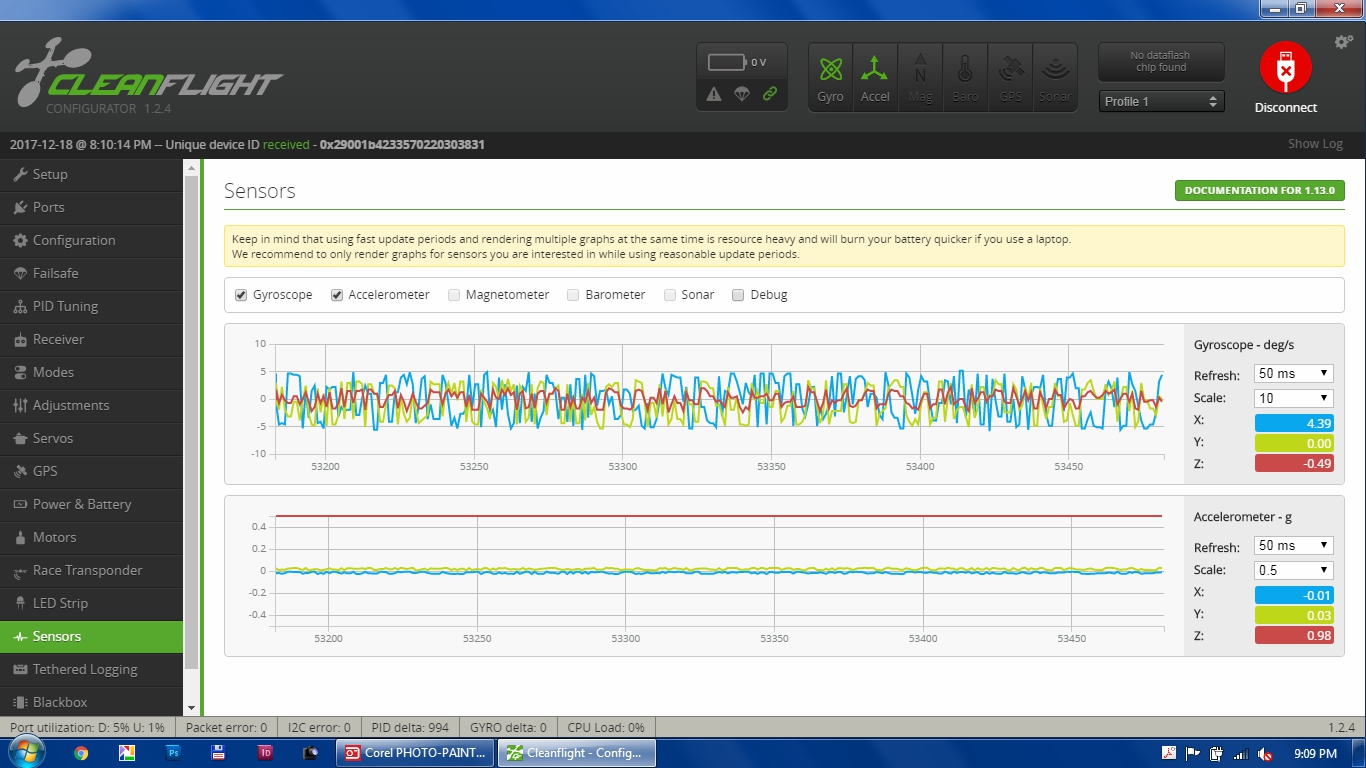Open Accelerometer Scale dropdown
Image resolution: width=1366 pixels, height=768 pixels.
click(x=1293, y=570)
